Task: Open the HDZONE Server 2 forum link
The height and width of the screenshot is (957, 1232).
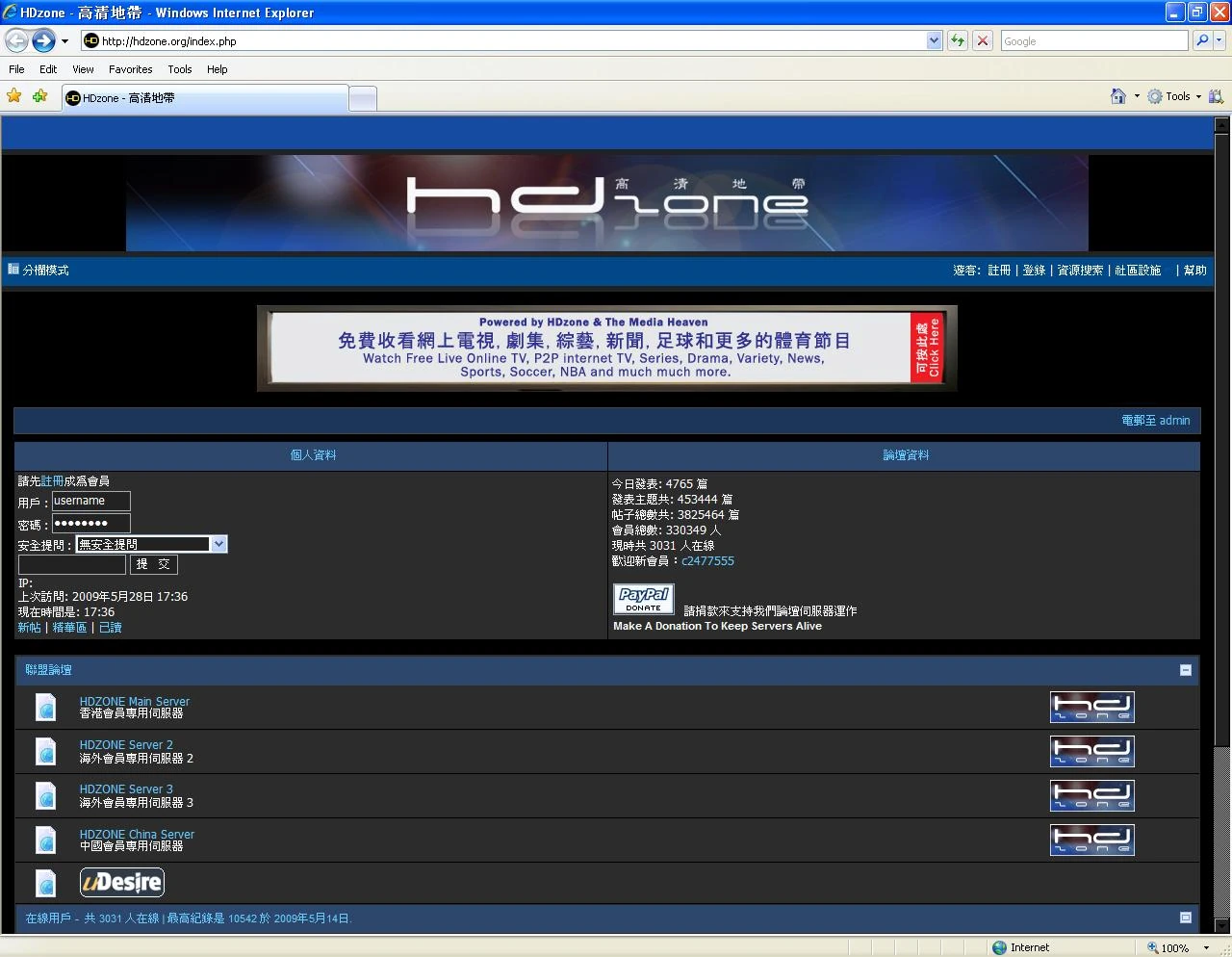Action: click(126, 745)
